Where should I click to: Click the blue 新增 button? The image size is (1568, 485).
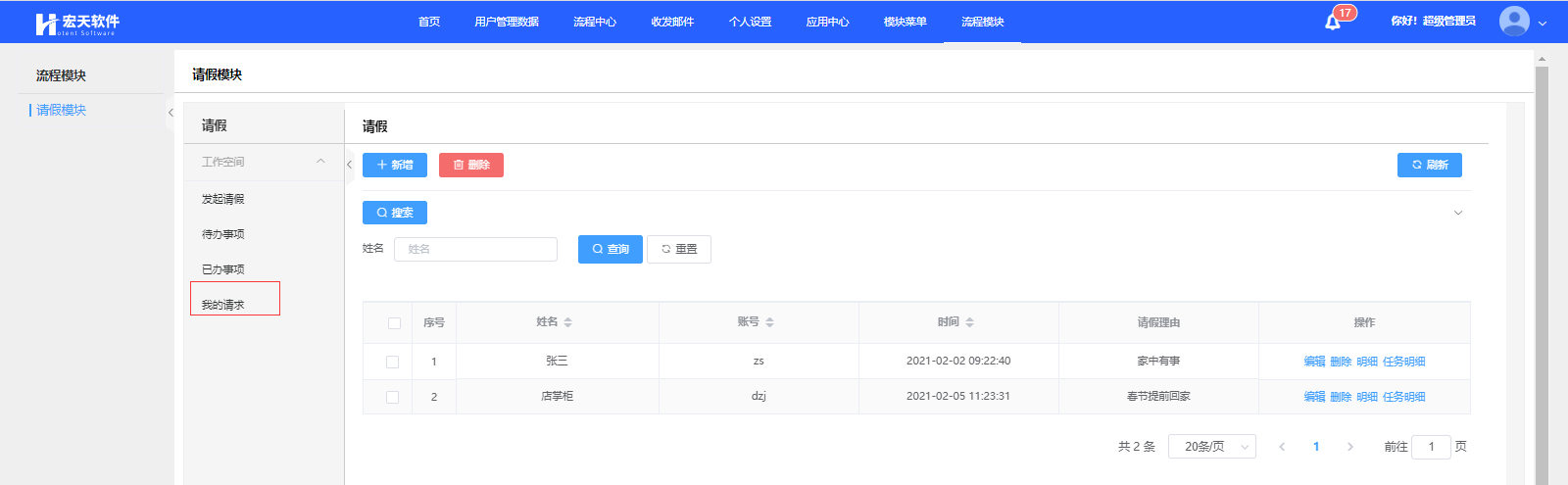395,165
